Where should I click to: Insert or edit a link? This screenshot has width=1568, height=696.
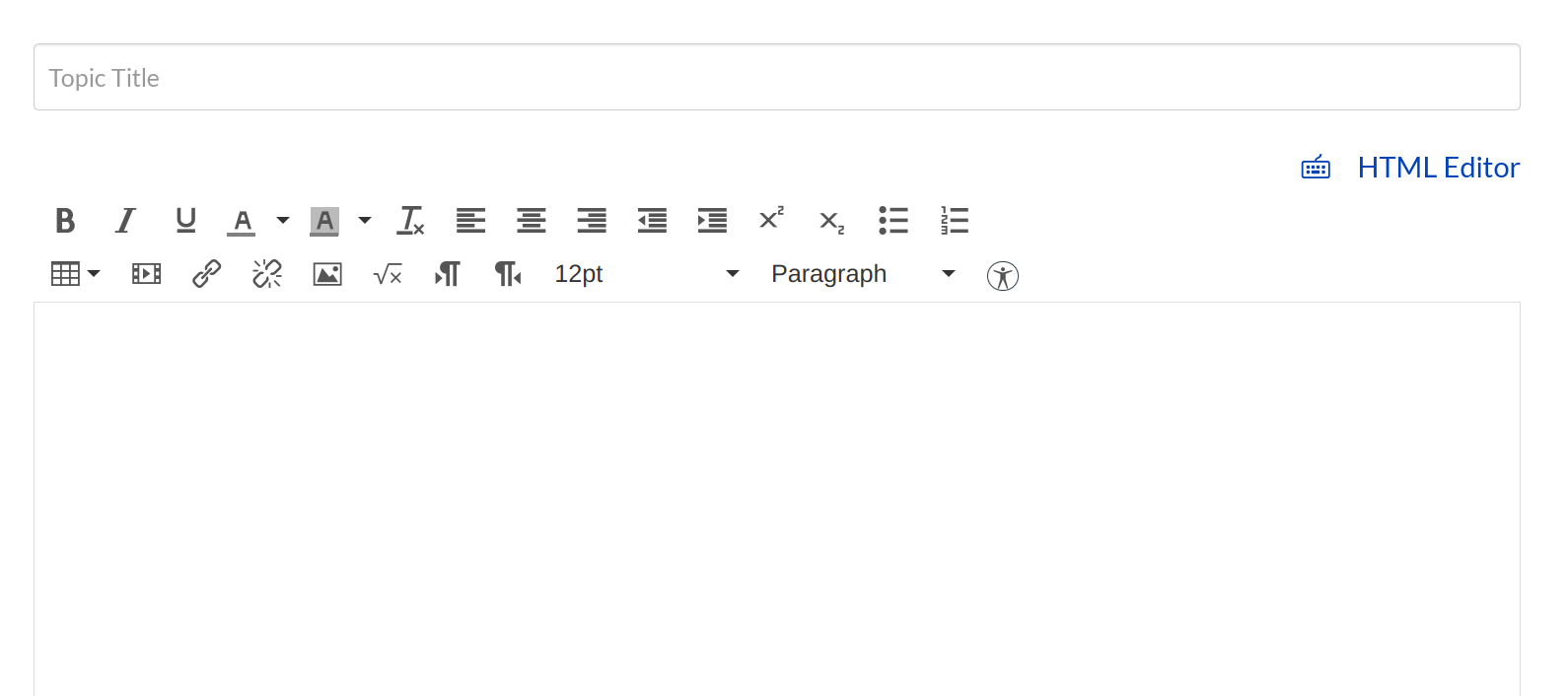click(206, 273)
